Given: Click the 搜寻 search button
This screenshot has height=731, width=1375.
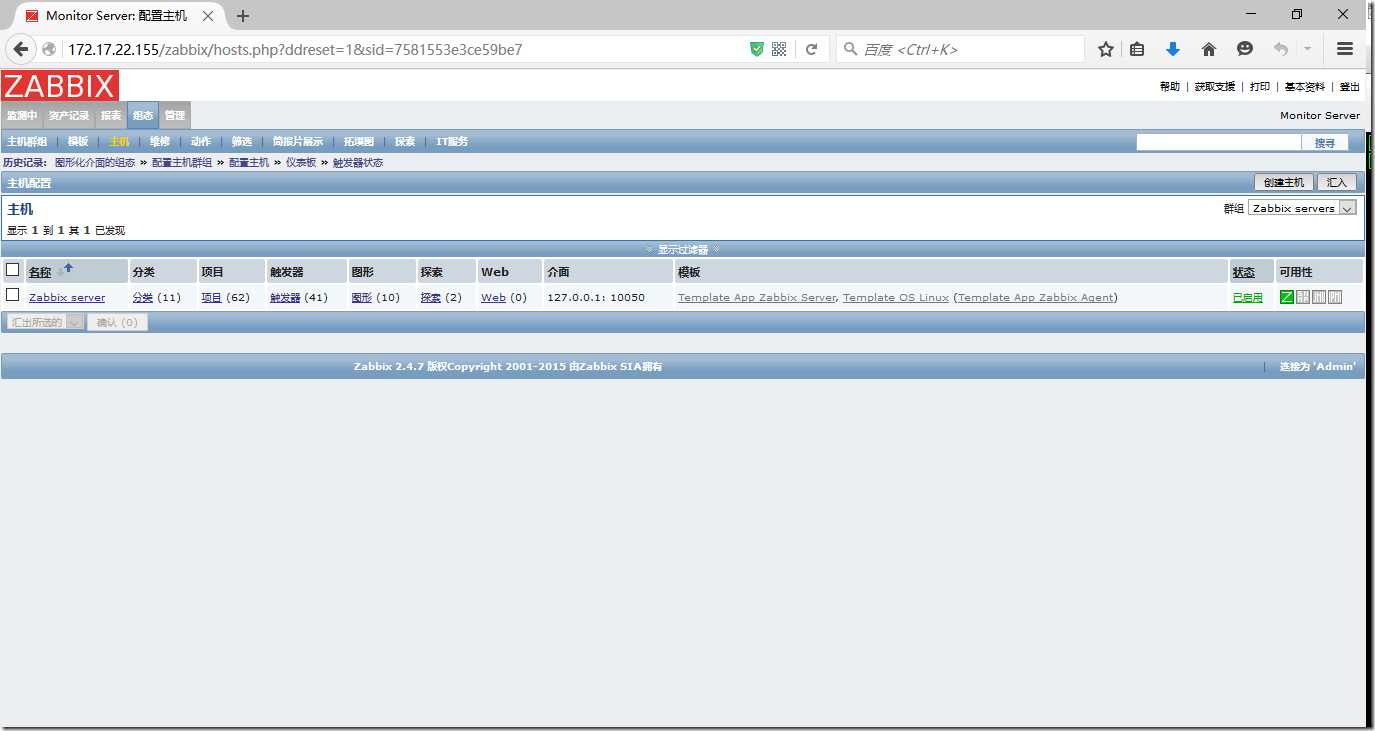Looking at the screenshot, I should click(x=1325, y=143).
